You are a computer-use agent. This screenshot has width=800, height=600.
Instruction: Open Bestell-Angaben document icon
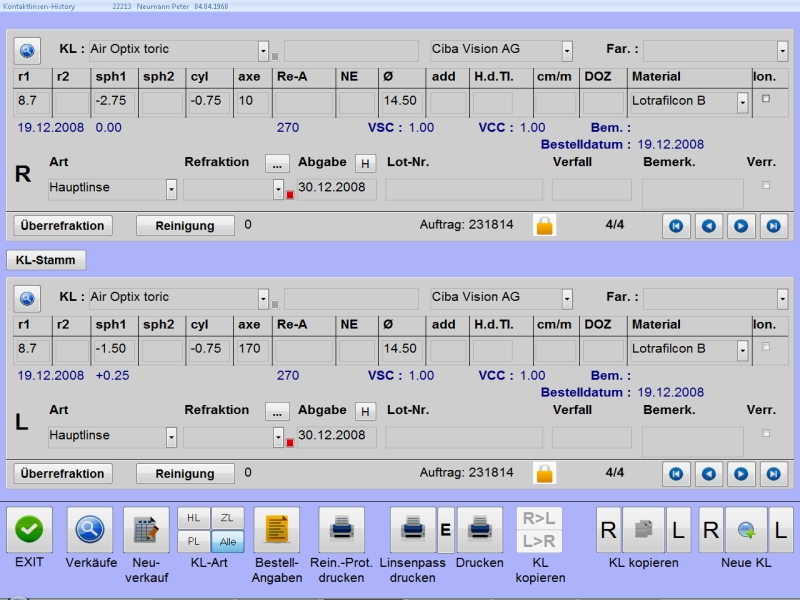point(277,530)
